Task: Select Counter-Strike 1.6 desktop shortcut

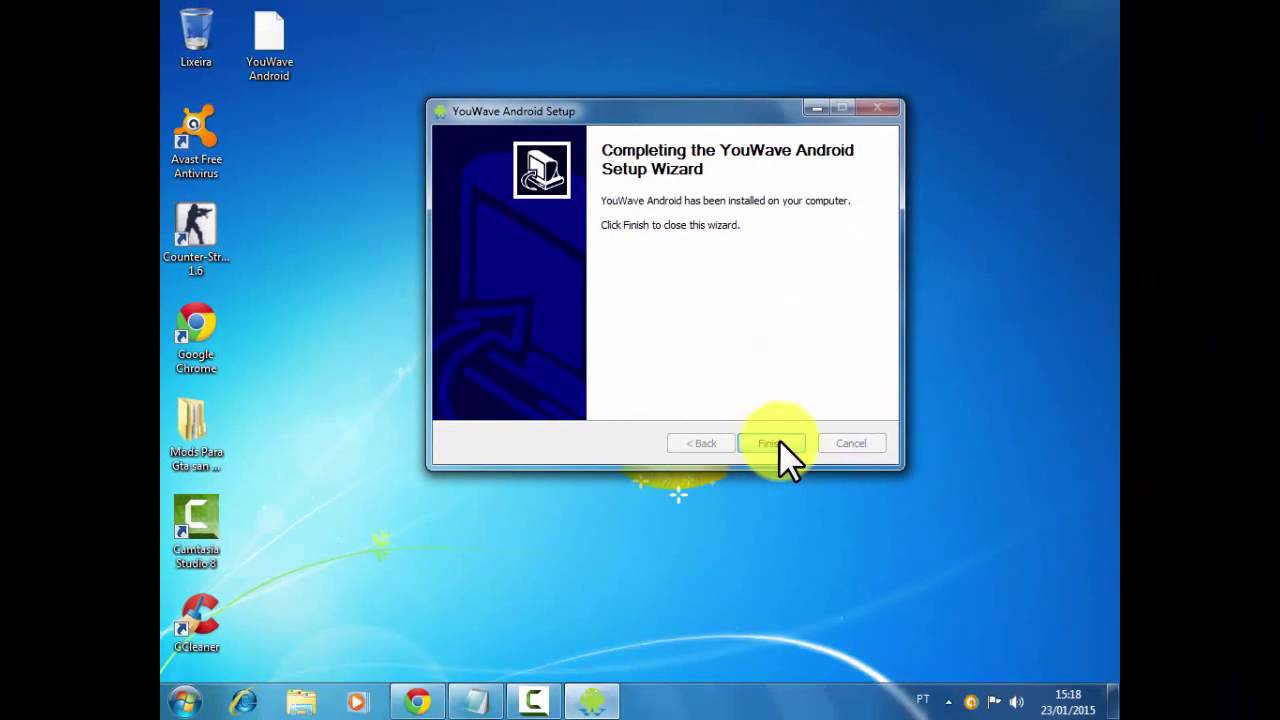Action: pos(196,240)
